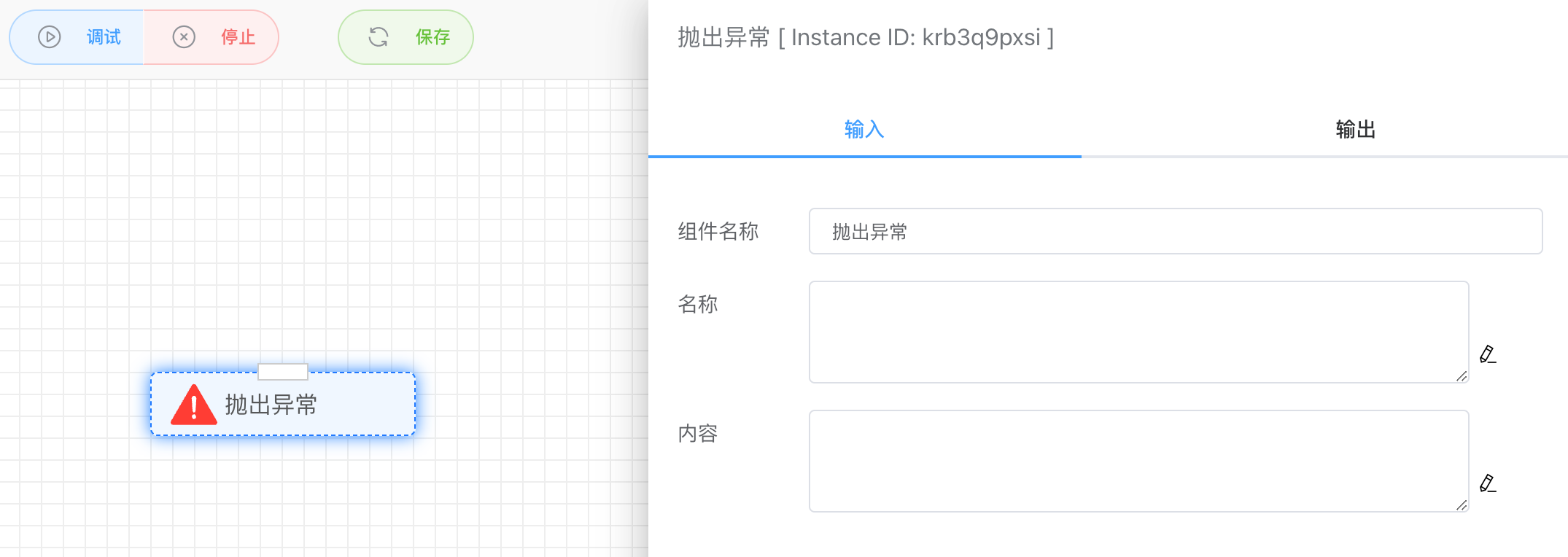1568x557 pixels.
Task: Click the pencil edit icon beside 内容
Action: coord(1488,483)
